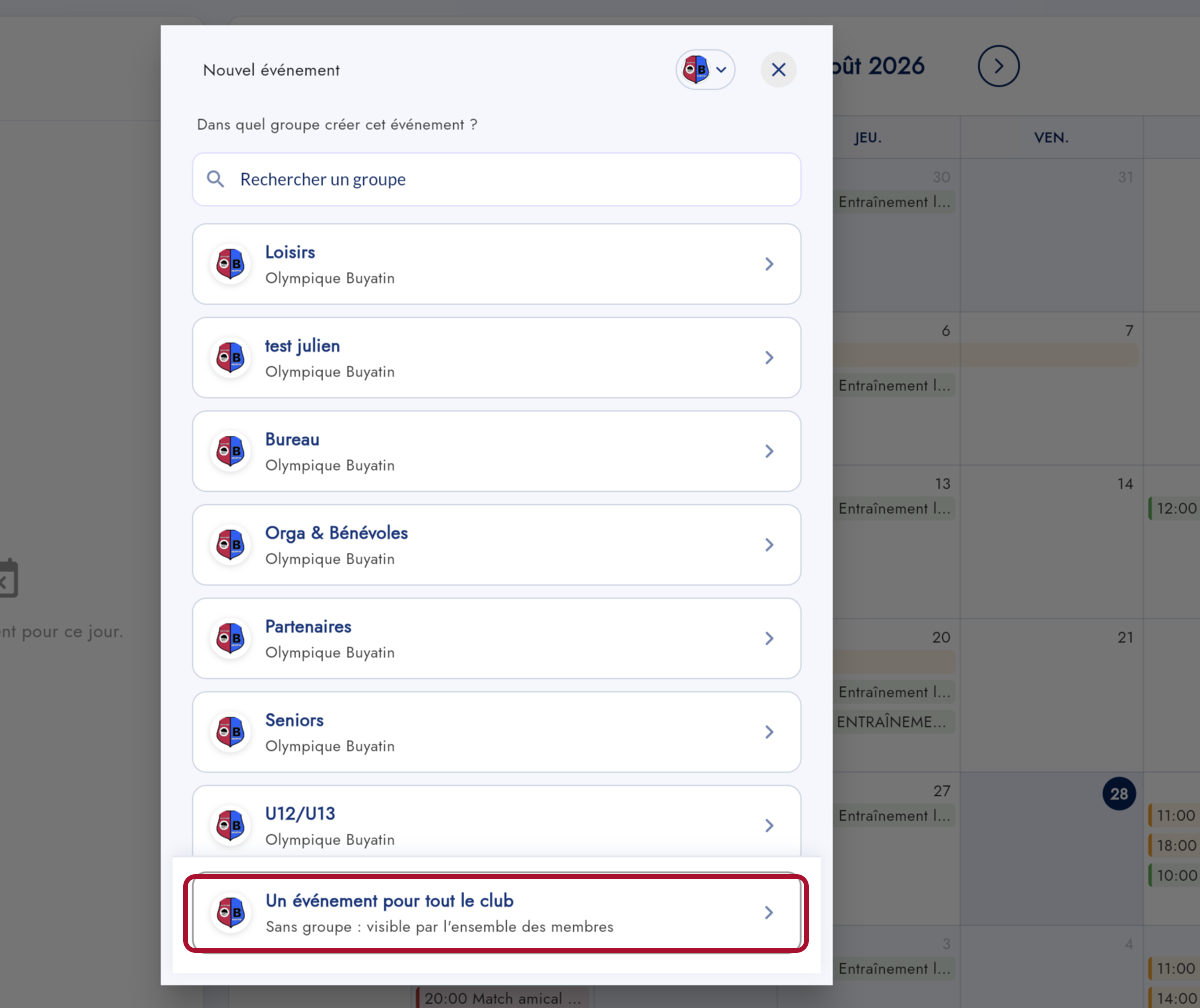Viewport: 1200px width, 1008px height.
Task: Select day 7 in the calendar
Action: coord(1130,331)
